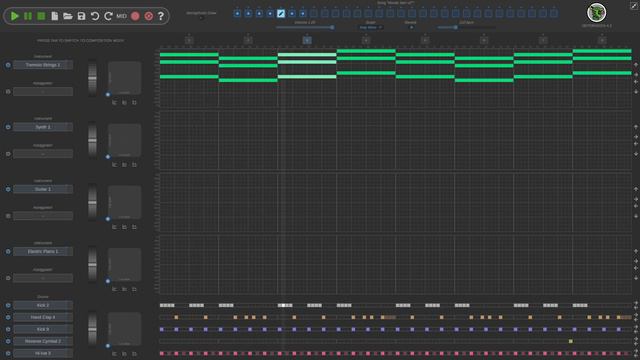This screenshot has height=360, width=640.
Task: Open a song with the folder icon
Action: tap(68, 16)
